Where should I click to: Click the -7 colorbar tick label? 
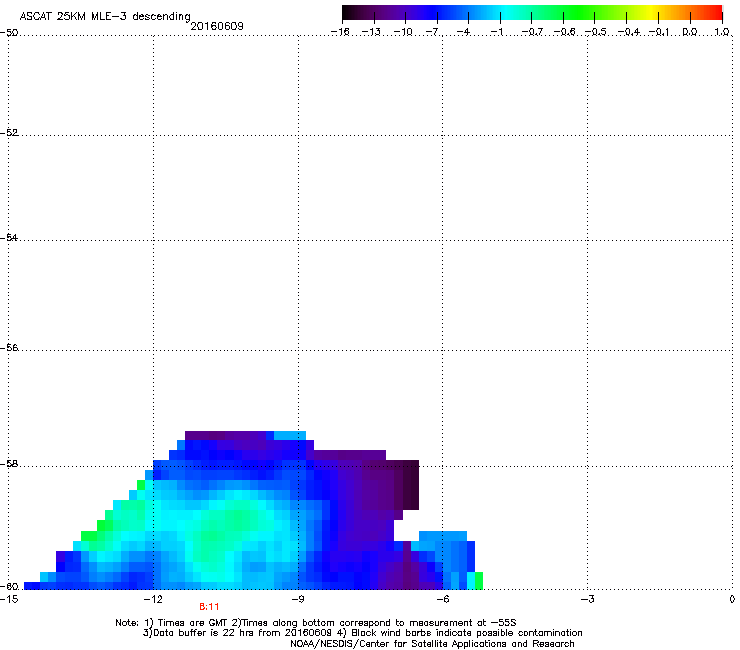click(434, 32)
